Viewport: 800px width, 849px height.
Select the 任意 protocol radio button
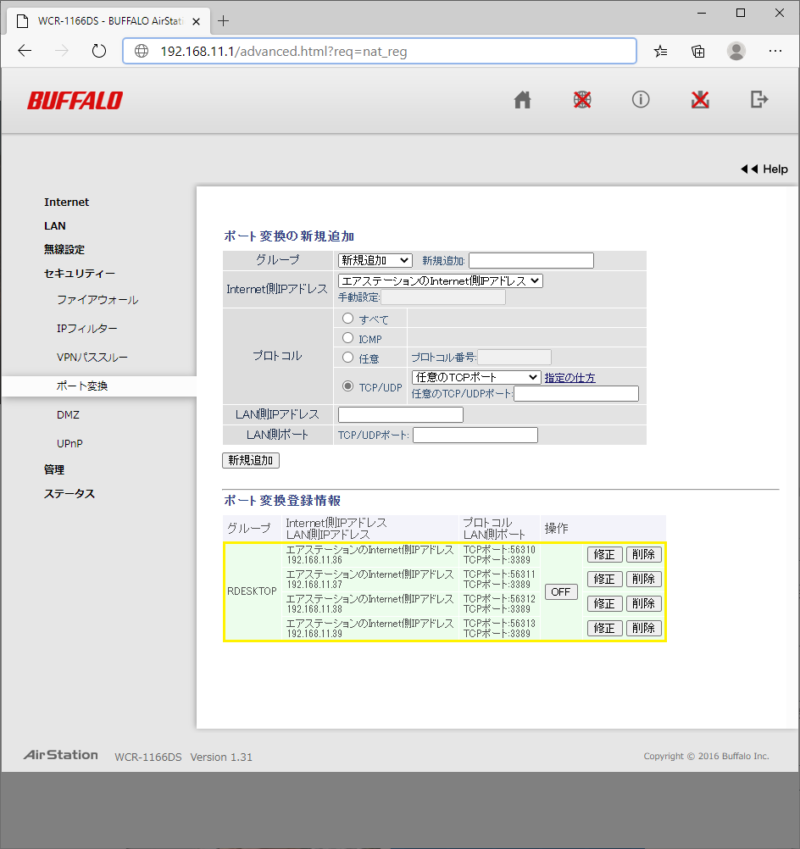[x=348, y=357]
